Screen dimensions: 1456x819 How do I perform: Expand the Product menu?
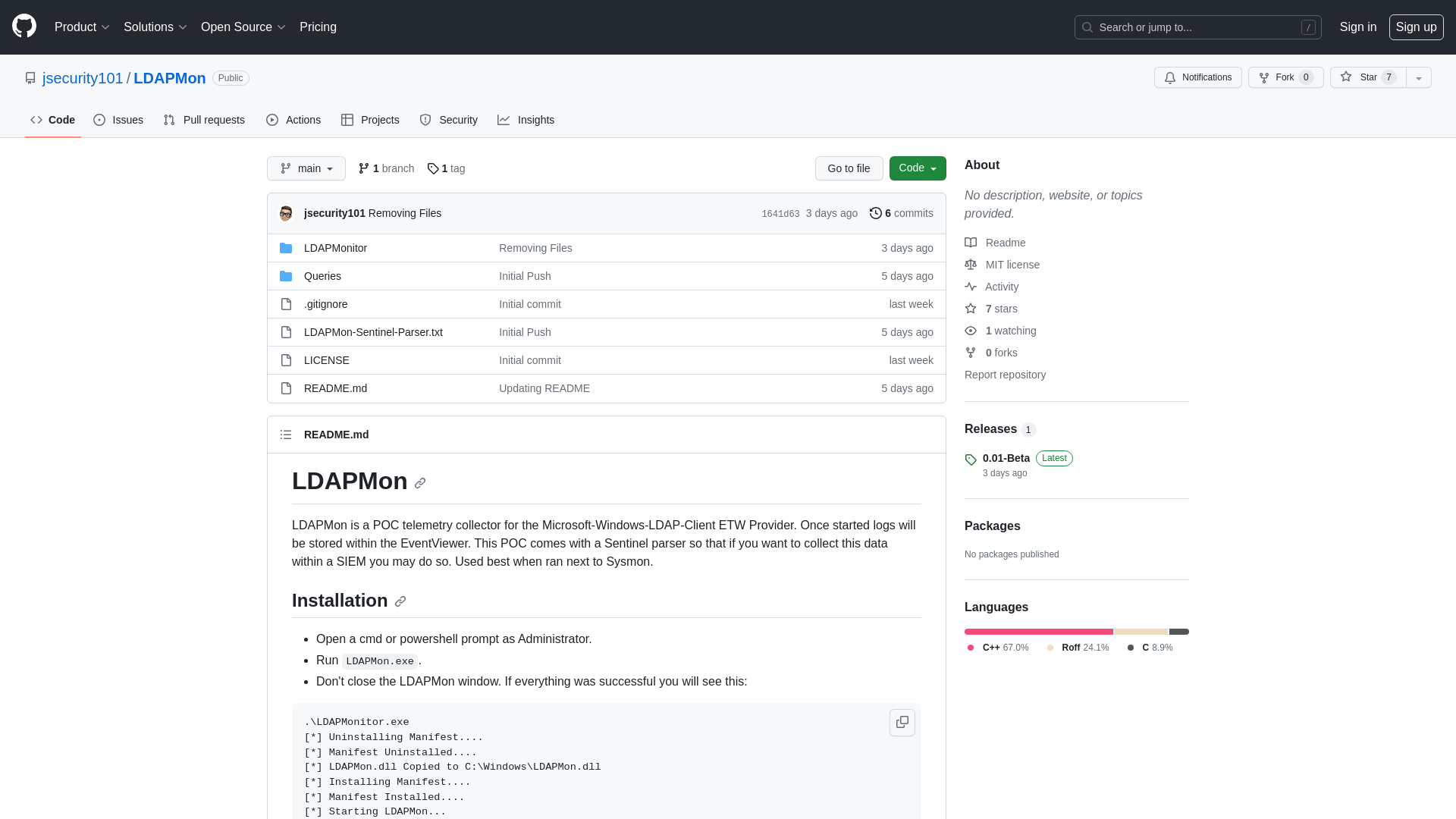click(x=82, y=27)
